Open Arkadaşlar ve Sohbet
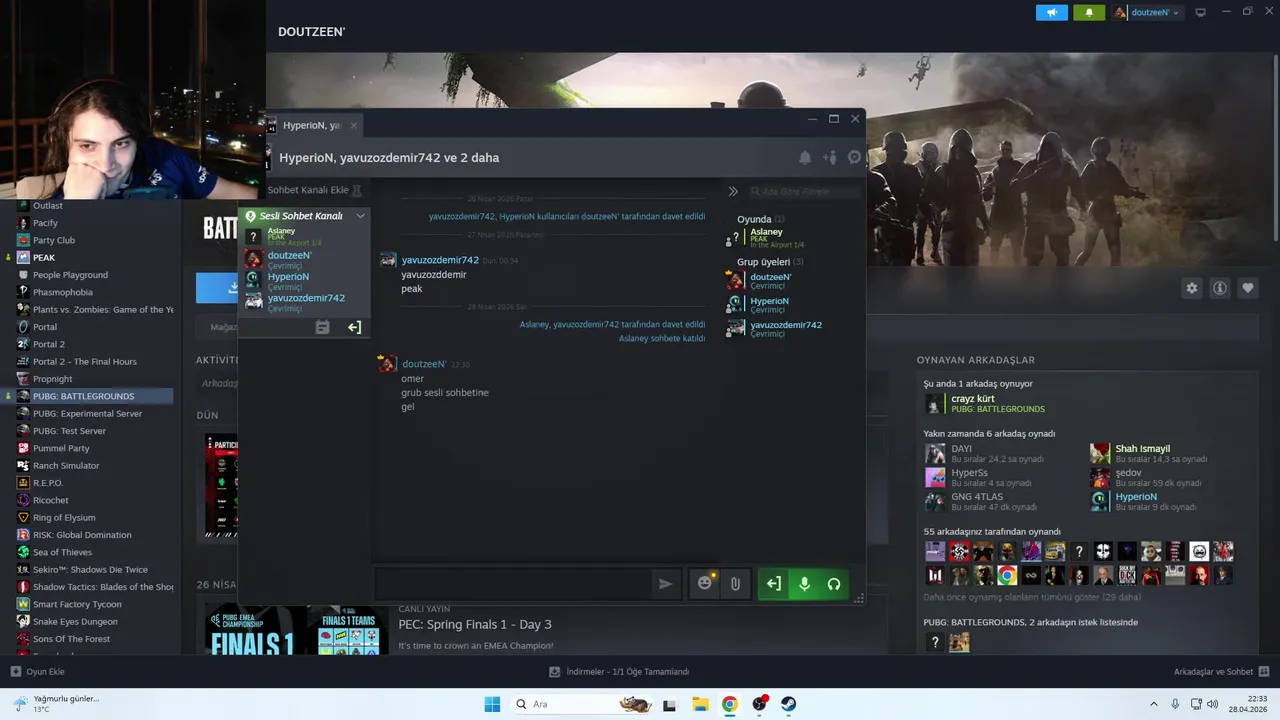 [x=1221, y=672]
